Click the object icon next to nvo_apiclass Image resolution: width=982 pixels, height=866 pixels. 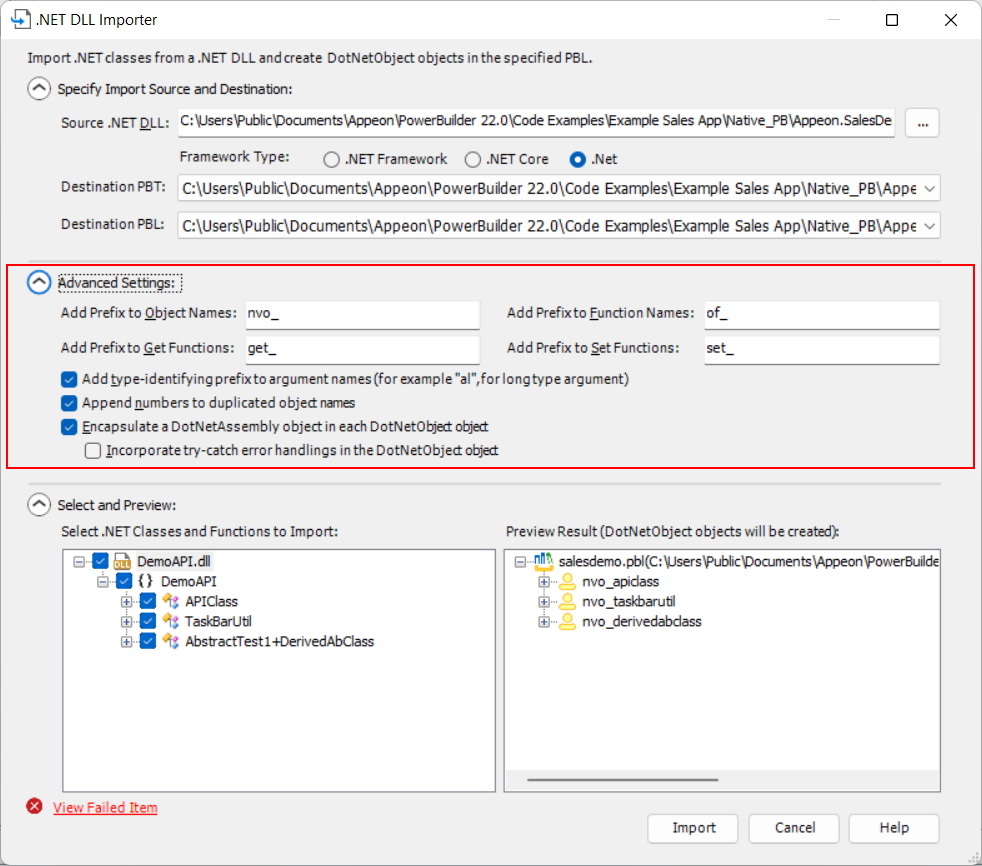click(566, 581)
